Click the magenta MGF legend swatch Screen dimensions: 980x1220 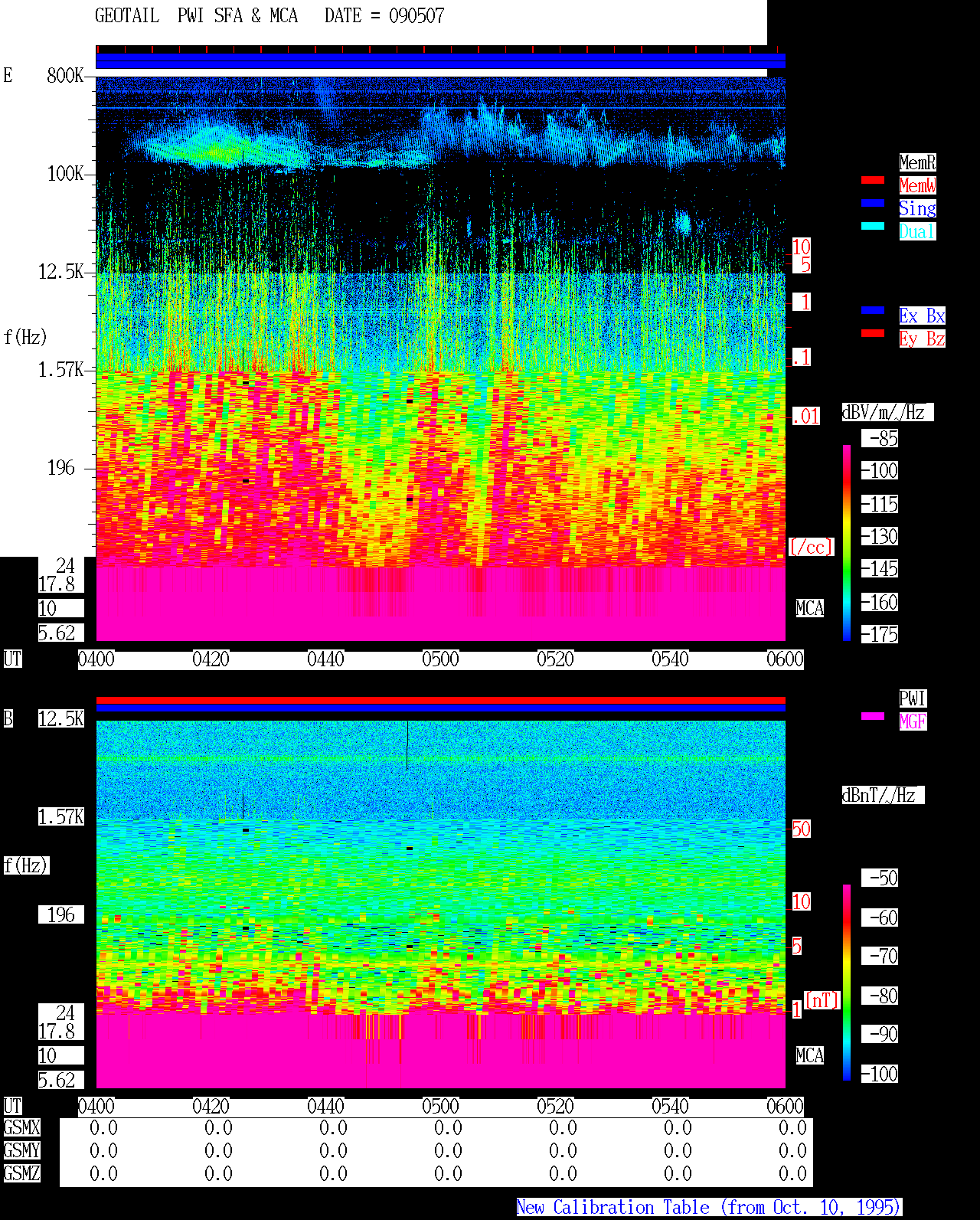pos(873,716)
